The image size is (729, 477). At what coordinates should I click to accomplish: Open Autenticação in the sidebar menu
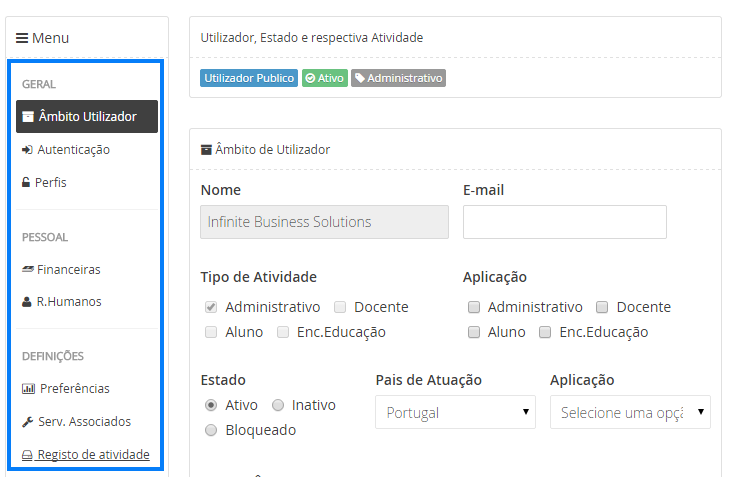[73, 150]
